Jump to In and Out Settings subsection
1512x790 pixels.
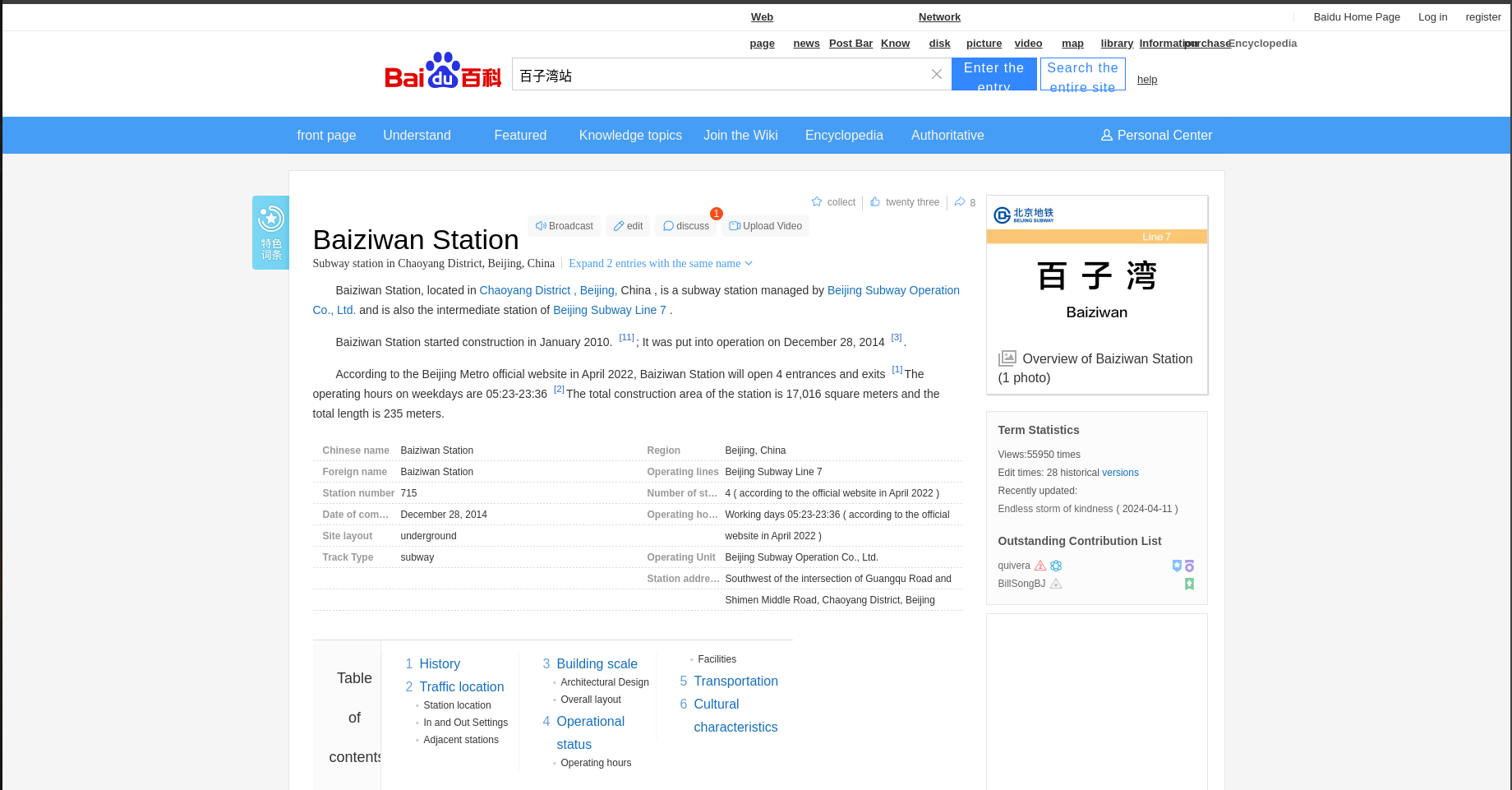(465, 723)
